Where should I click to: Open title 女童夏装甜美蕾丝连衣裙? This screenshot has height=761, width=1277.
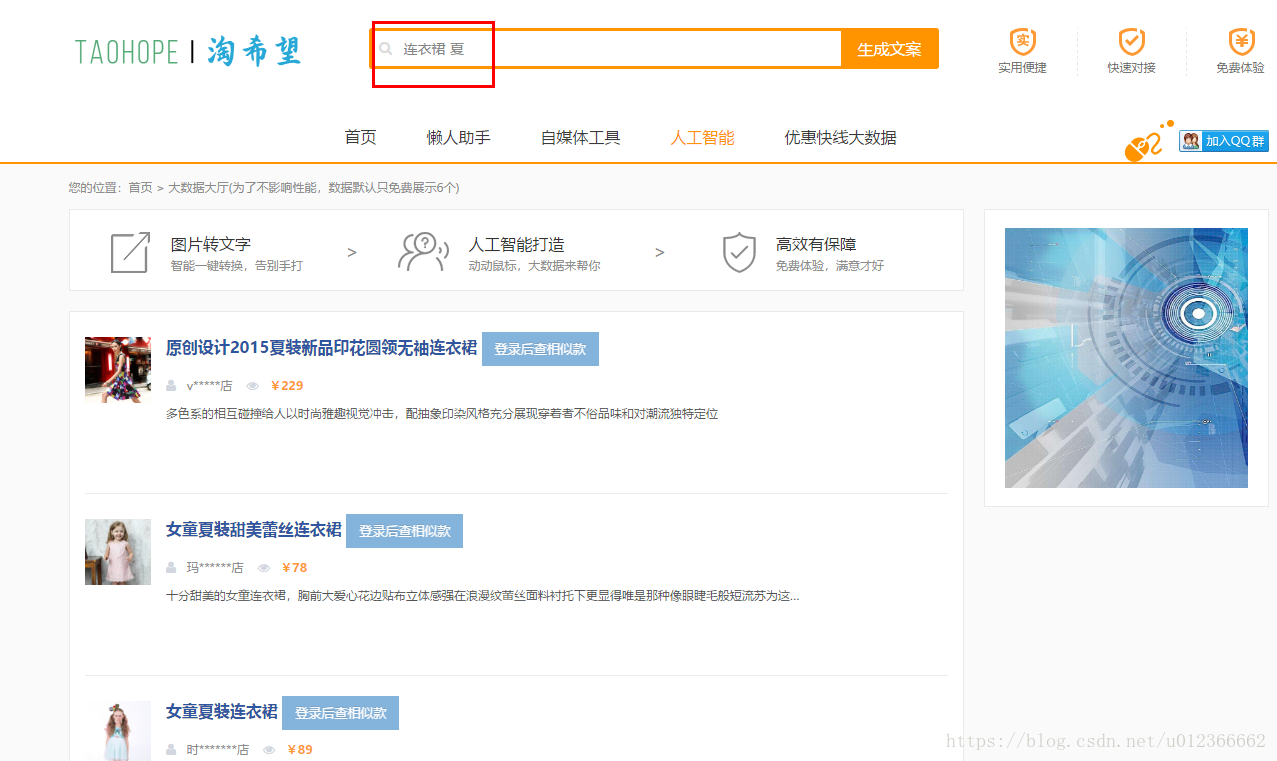253,530
